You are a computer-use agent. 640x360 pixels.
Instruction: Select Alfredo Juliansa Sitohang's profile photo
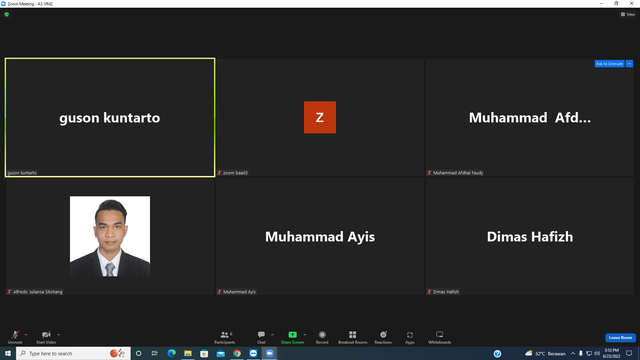110,236
